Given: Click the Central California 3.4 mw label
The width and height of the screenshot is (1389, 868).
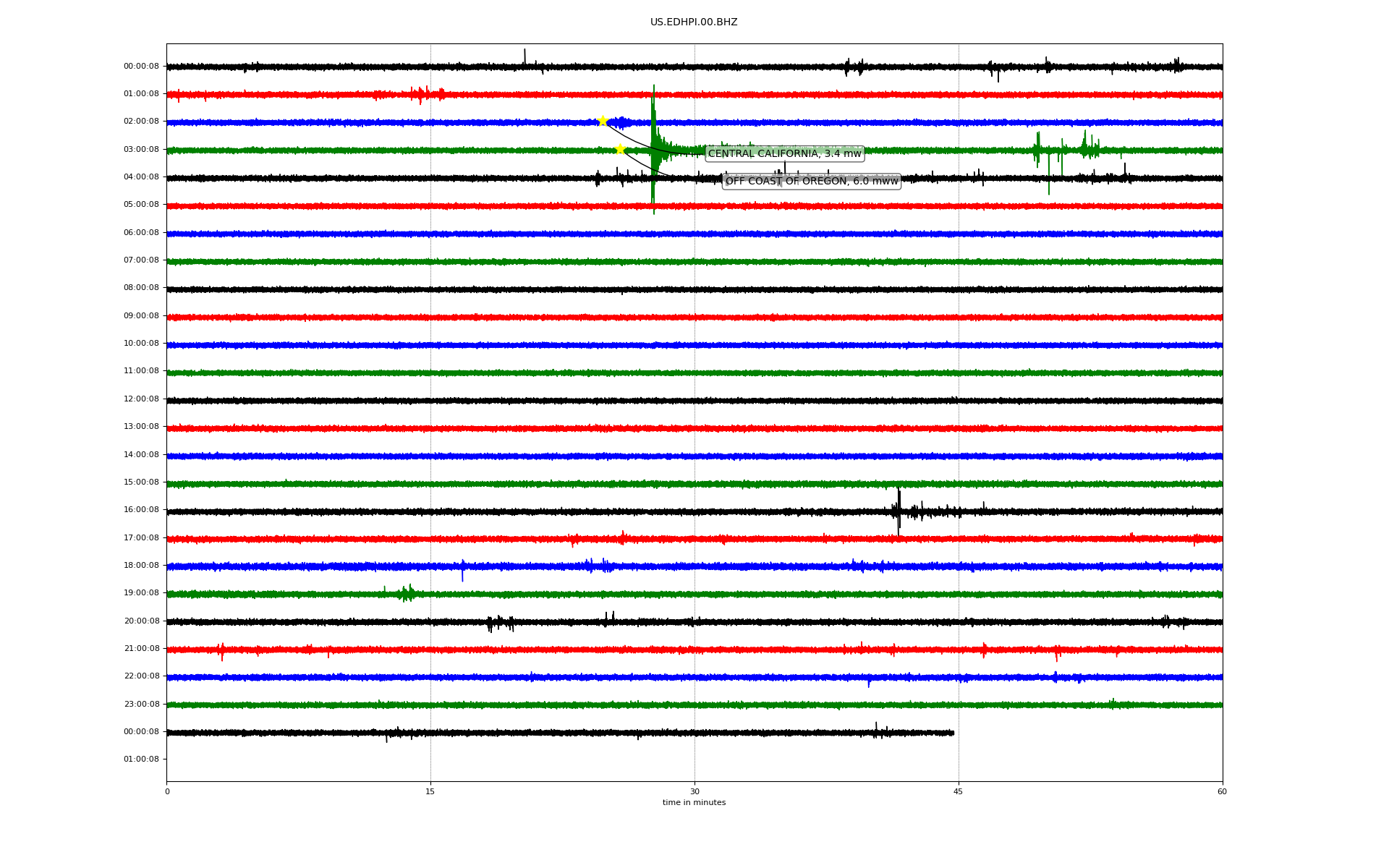Looking at the screenshot, I should (784, 153).
